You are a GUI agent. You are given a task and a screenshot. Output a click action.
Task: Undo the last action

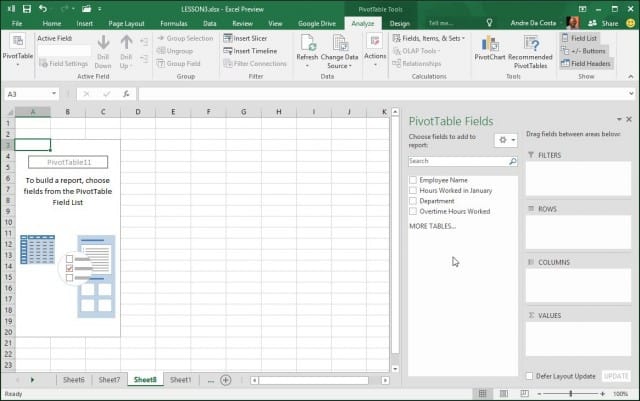click(x=43, y=9)
